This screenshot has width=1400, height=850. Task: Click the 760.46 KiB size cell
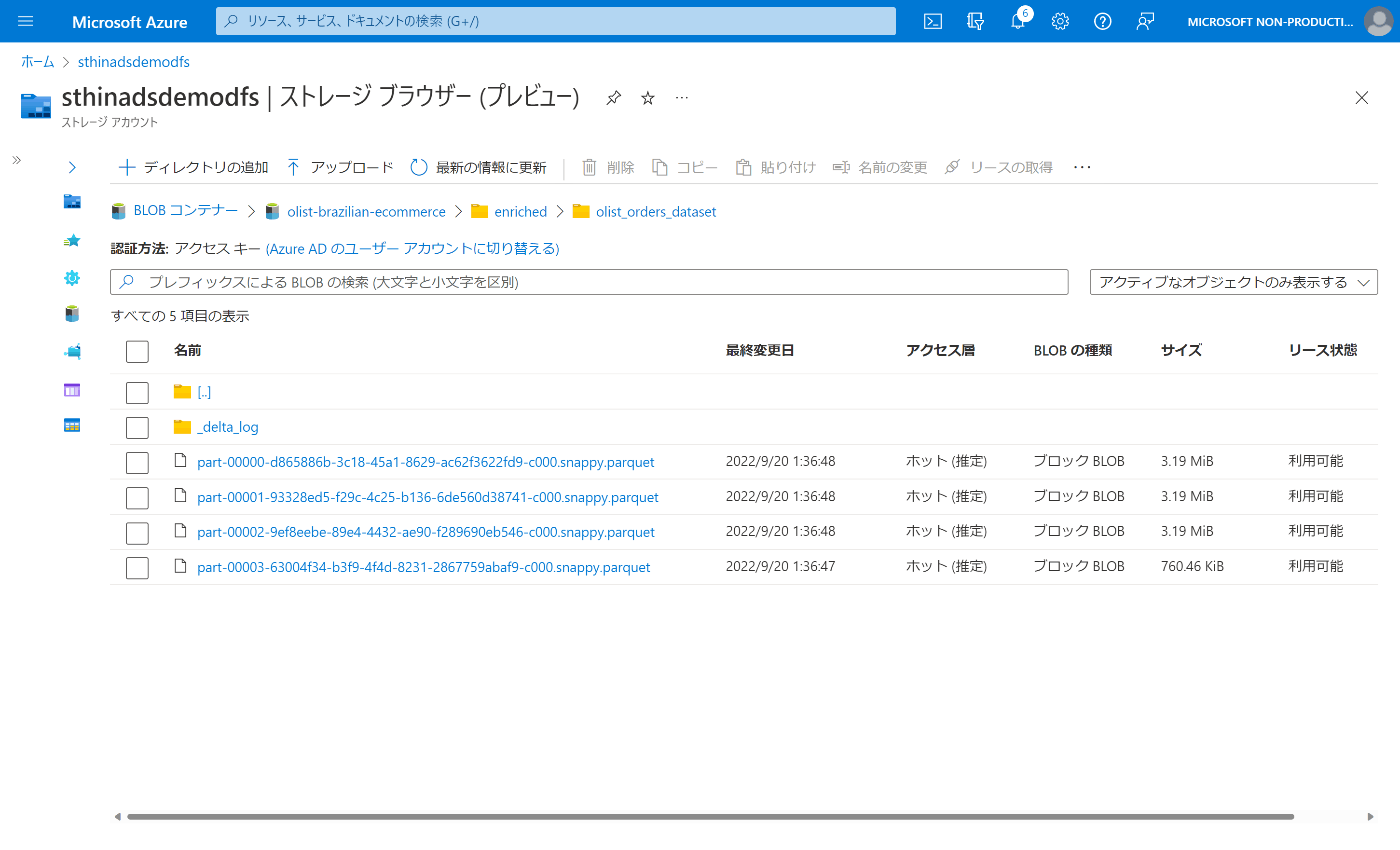point(1192,567)
